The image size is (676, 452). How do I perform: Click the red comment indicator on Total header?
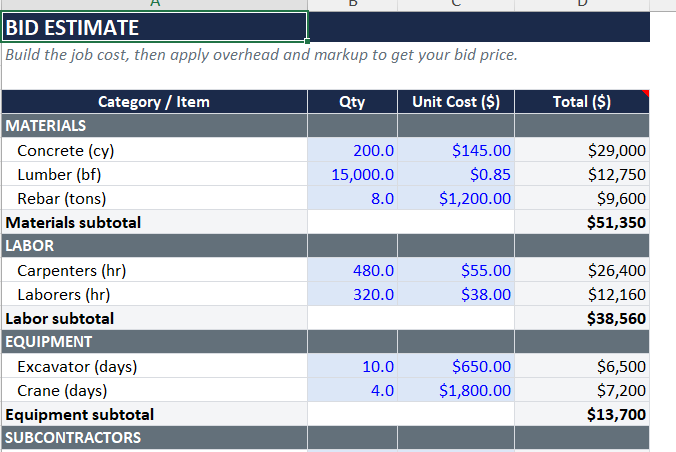[x=645, y=93]
